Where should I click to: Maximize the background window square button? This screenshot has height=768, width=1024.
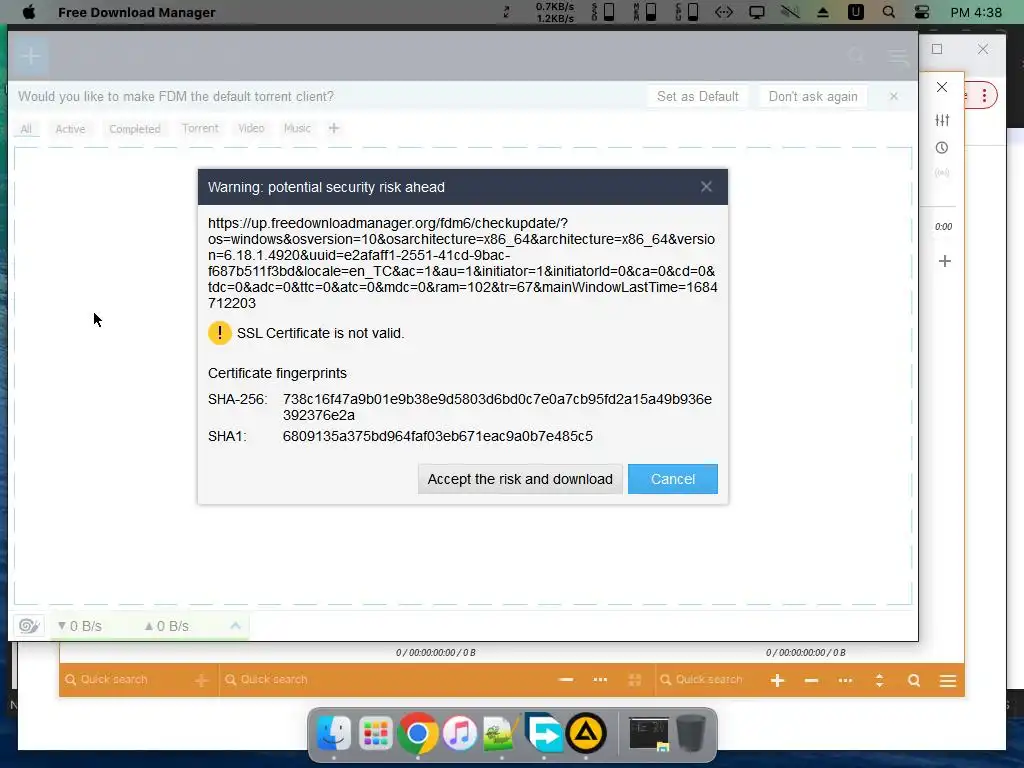[937, 49]
